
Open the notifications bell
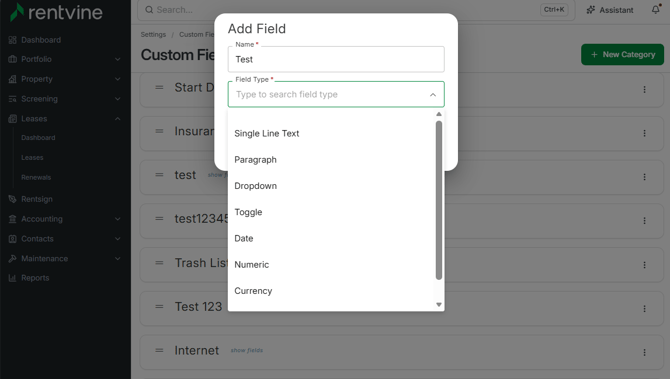tap(656, 9)
